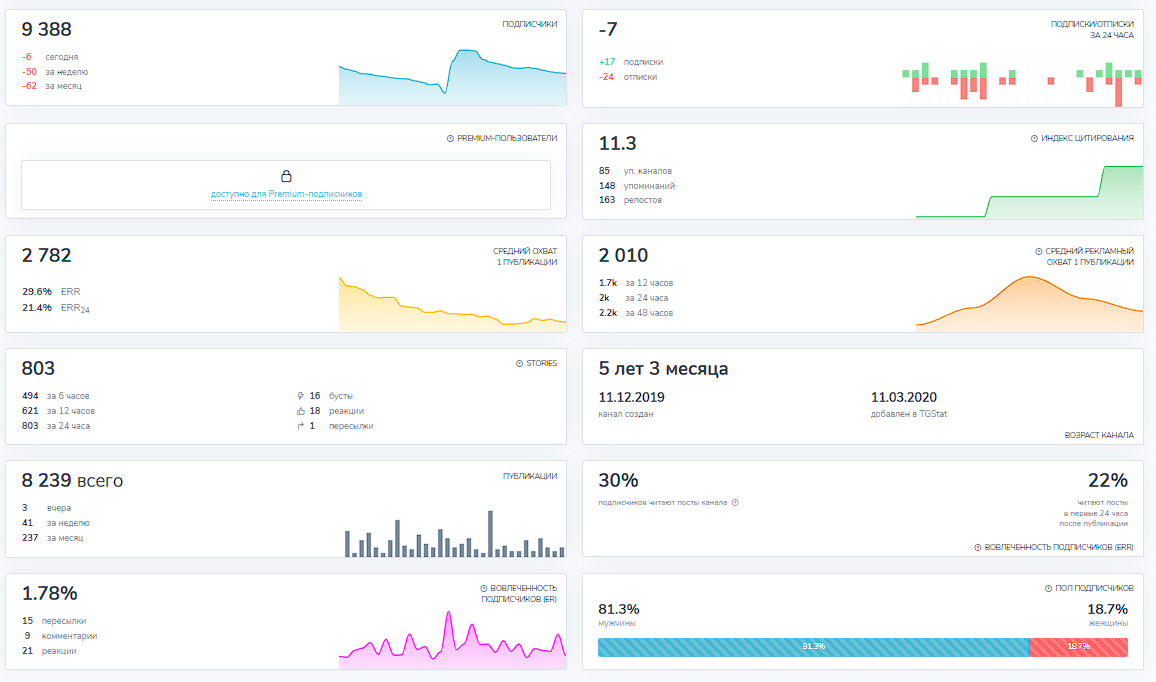
Task: Click the '-24 отписки' row
Action: point(628,77)
